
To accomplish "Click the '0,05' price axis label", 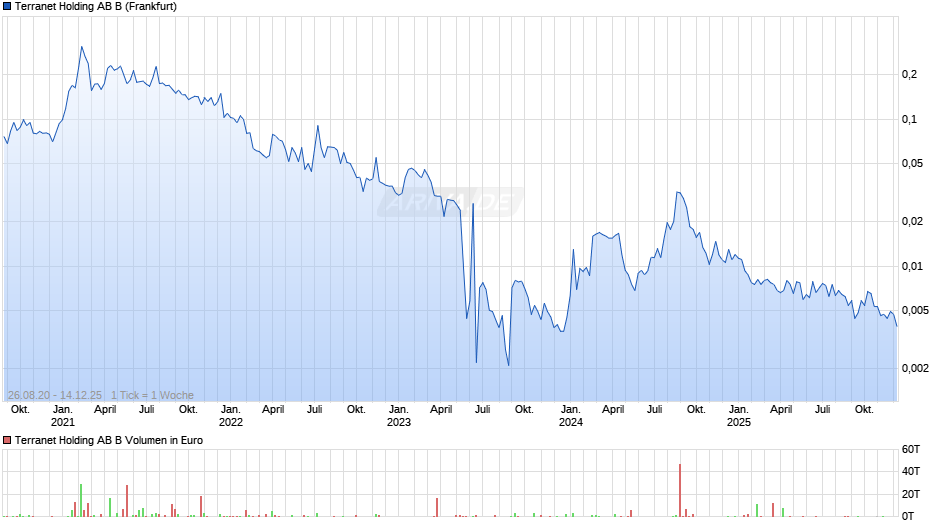I will click(912, 163).
